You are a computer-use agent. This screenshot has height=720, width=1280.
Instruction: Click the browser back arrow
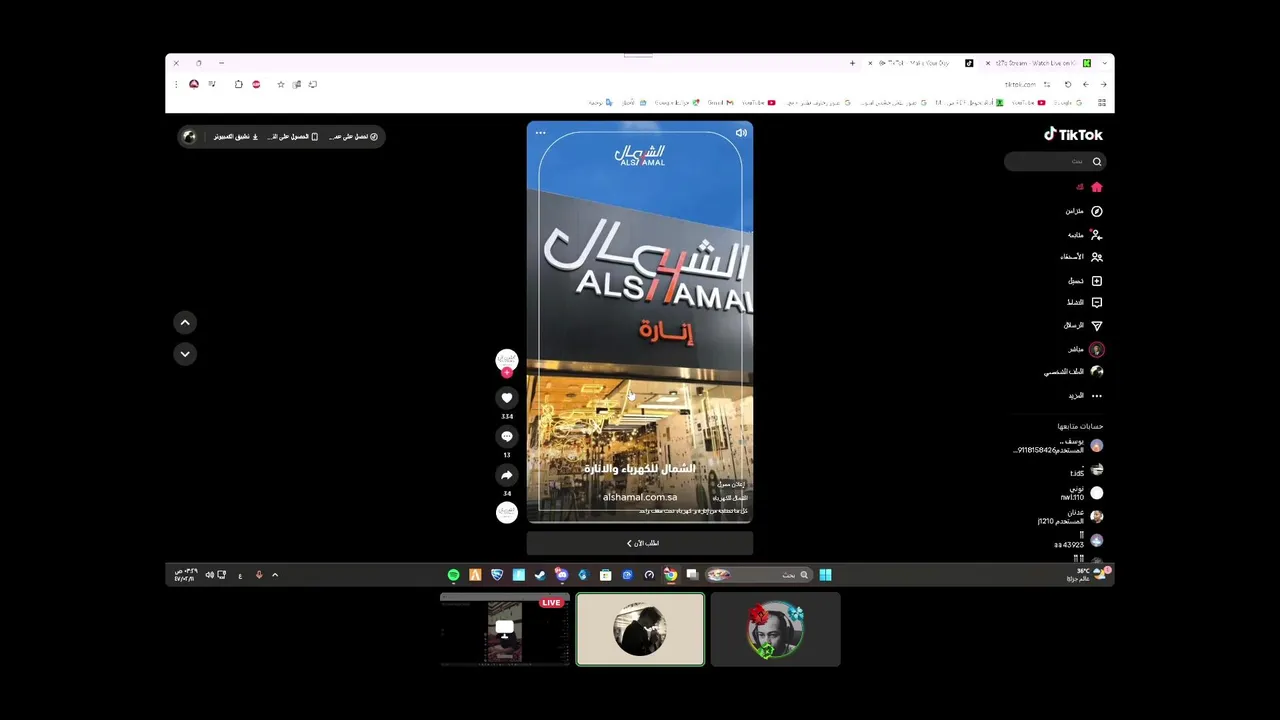[x=1103, y=85]
